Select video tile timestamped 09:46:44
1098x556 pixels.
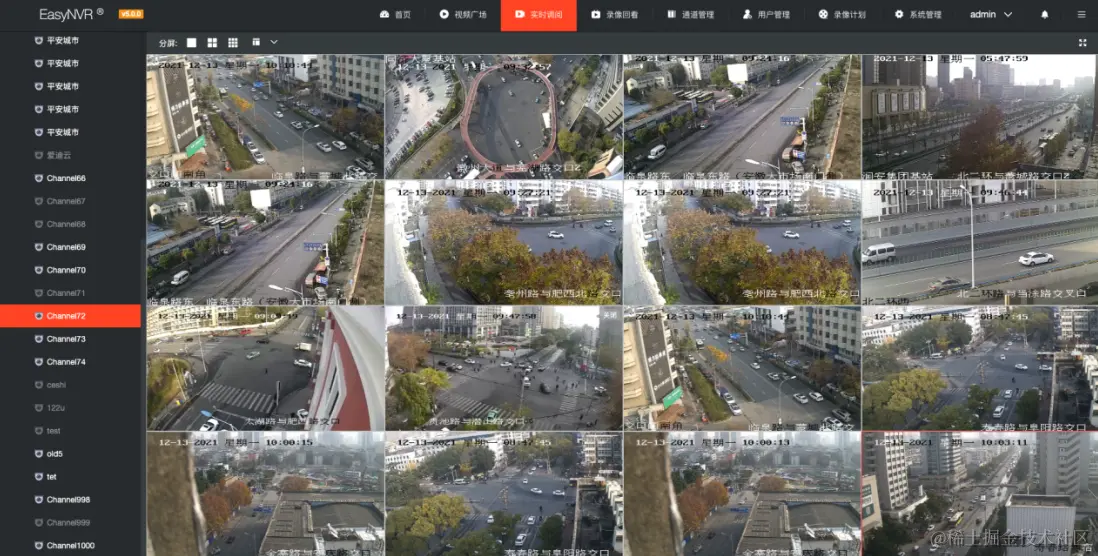tap(980, 242)
